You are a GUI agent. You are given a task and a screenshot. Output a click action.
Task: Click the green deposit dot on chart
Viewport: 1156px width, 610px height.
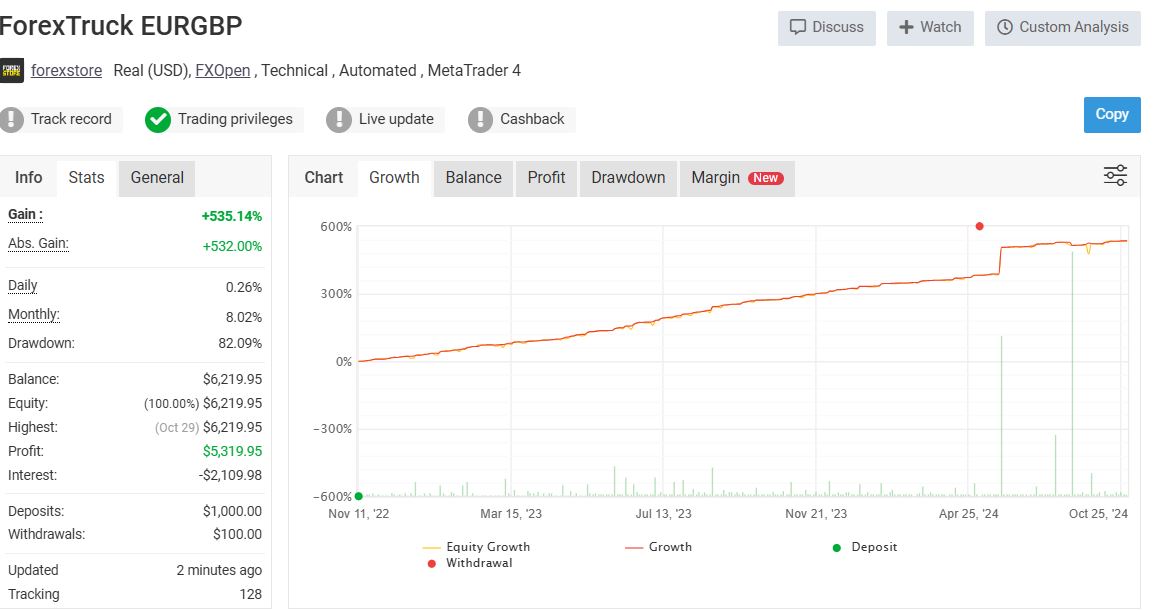coord(359,495)
